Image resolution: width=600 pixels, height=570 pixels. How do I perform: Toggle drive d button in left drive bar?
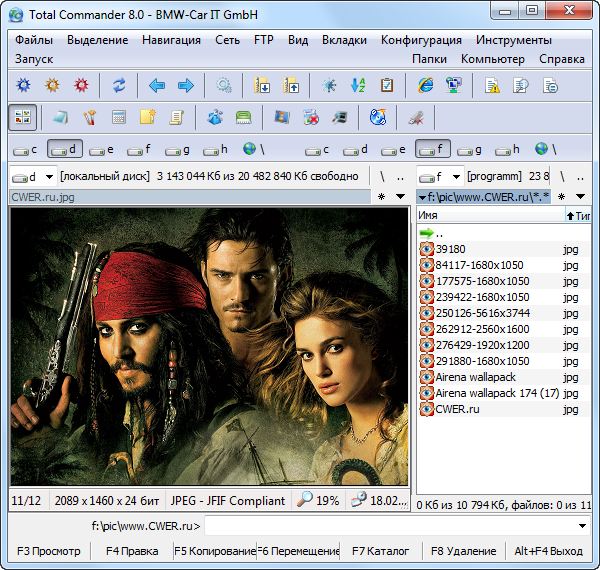click(65, 149)
